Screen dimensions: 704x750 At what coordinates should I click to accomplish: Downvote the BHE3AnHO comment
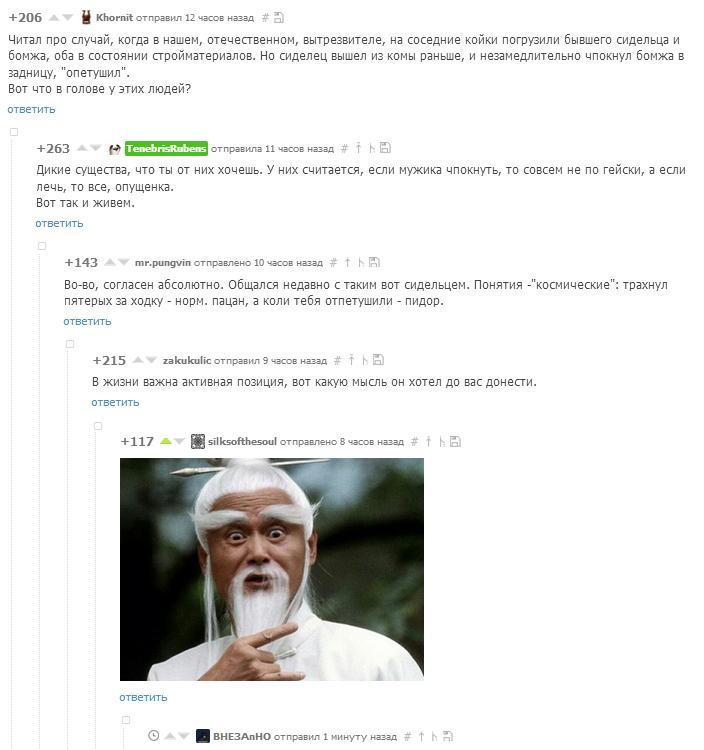pyautogui.click(x=183, y=736)
